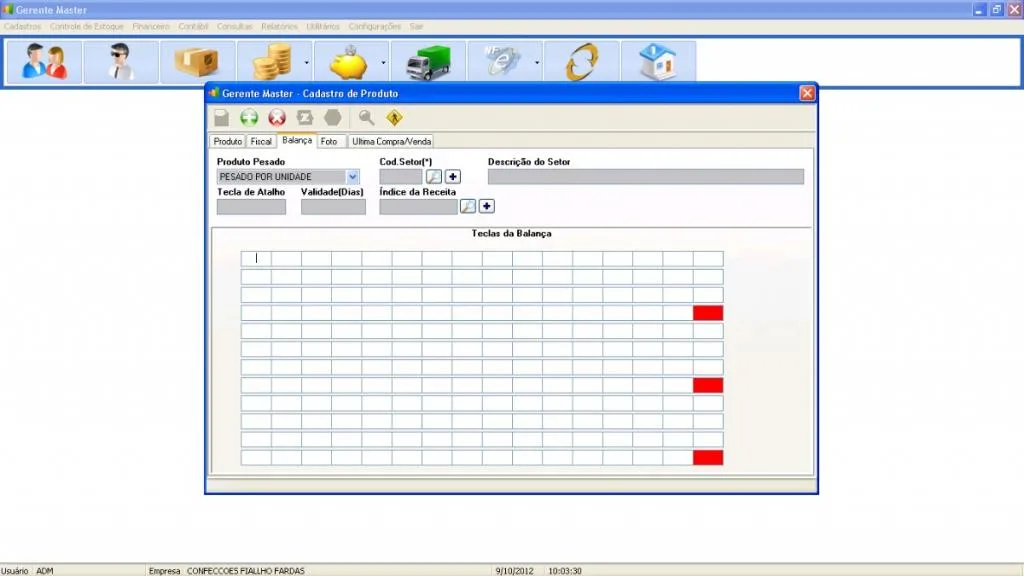Expand the Produto Pesado dropdown

pos(352,177)
